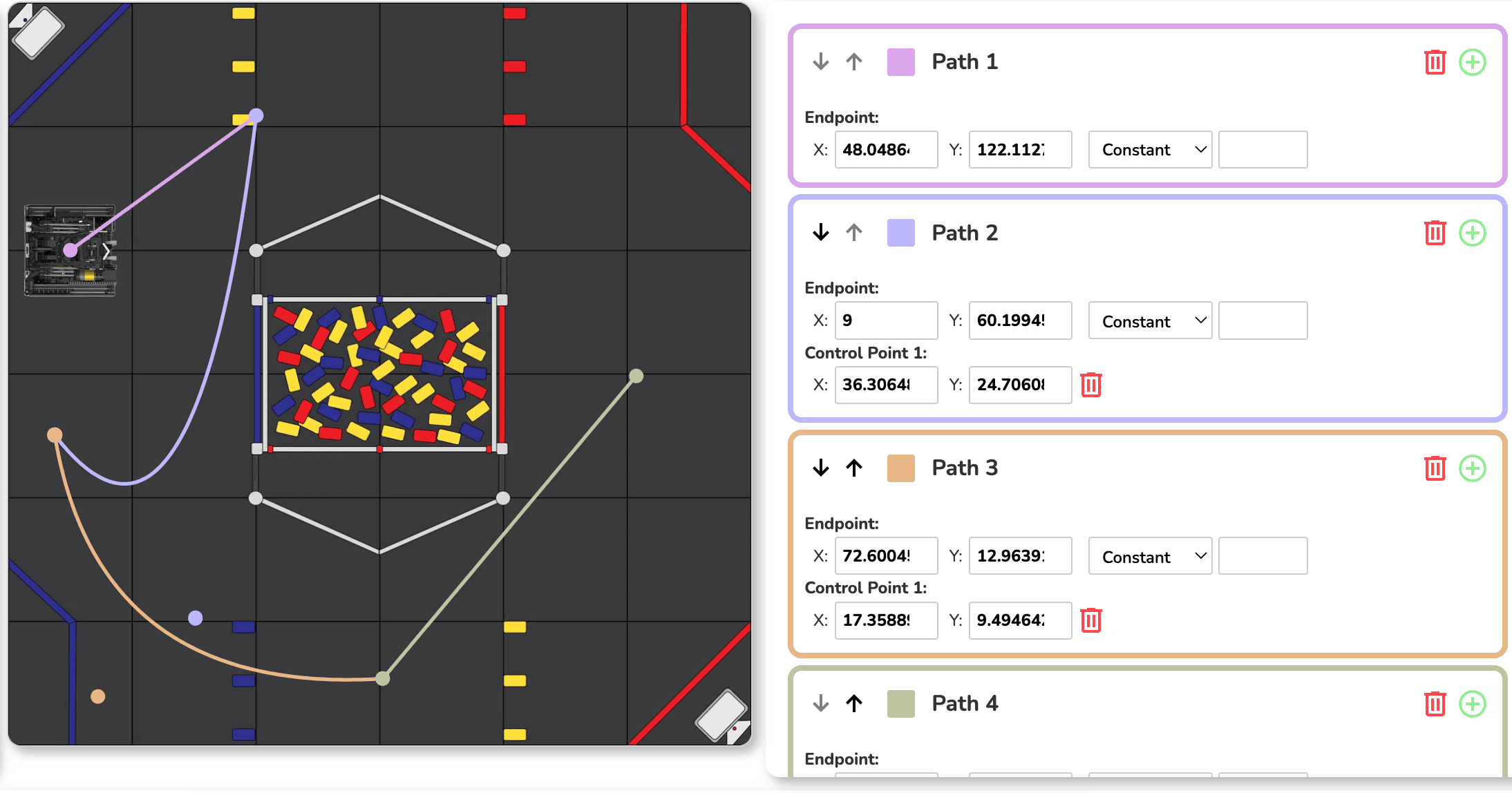The image size is (1512, 793).
Task: Edit Path 2 control point X field
Action: click(886, 385)
